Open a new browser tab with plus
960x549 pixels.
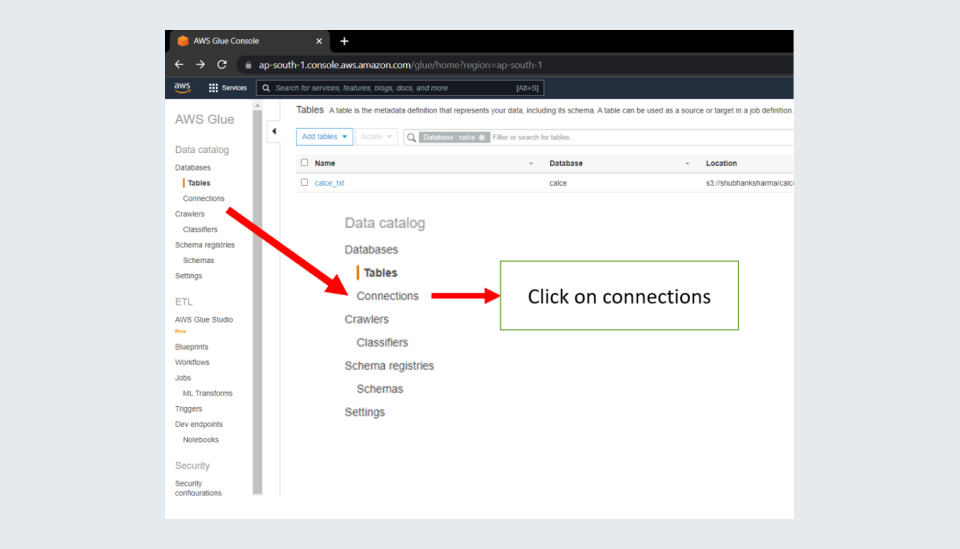(345, 41)
